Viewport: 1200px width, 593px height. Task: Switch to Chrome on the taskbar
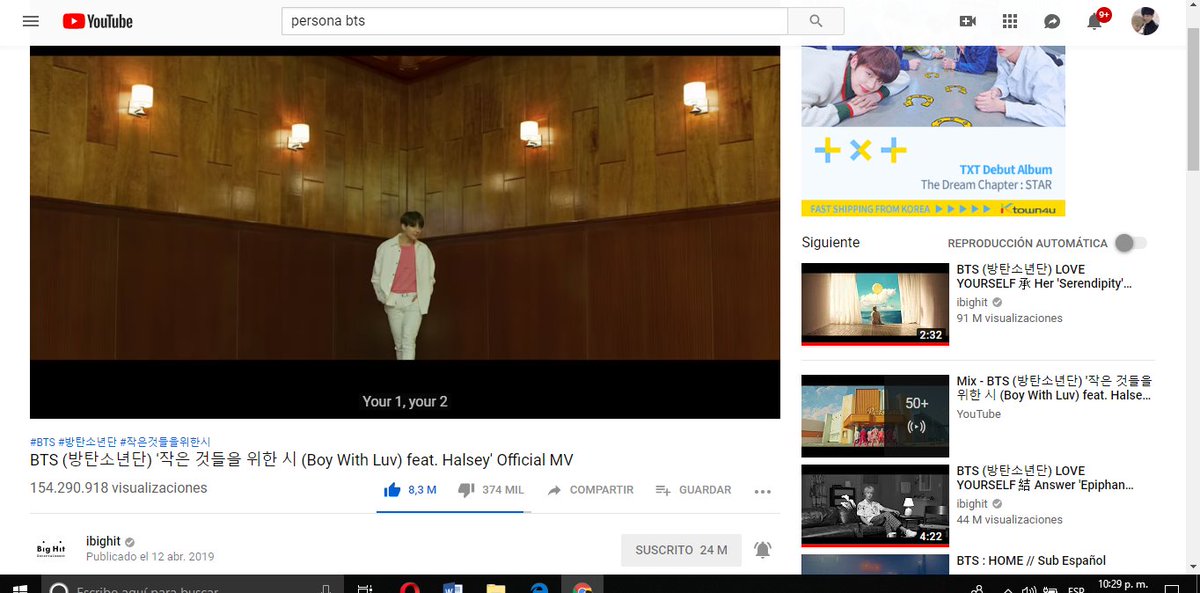point(581,586)
